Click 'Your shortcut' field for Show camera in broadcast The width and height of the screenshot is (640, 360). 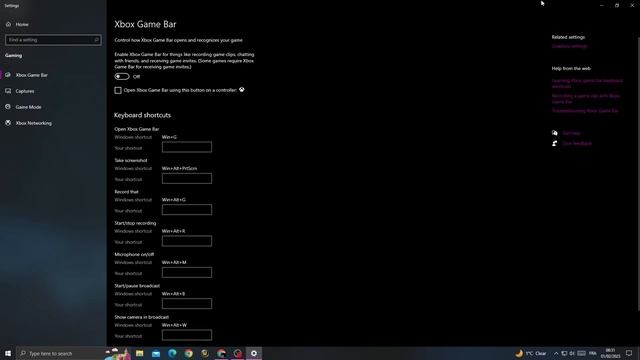187,335
